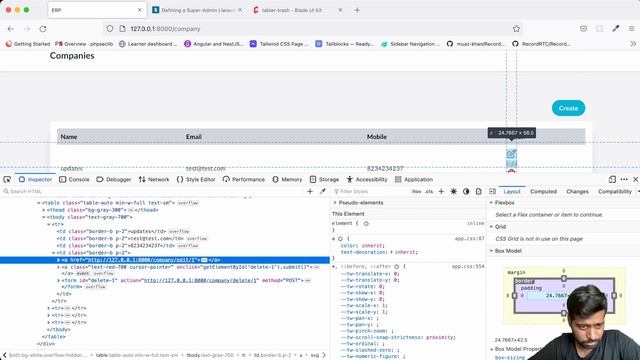The image size is (640, 360).
Task: Switch to the Compatibility side tab
Action: (615, 191)
